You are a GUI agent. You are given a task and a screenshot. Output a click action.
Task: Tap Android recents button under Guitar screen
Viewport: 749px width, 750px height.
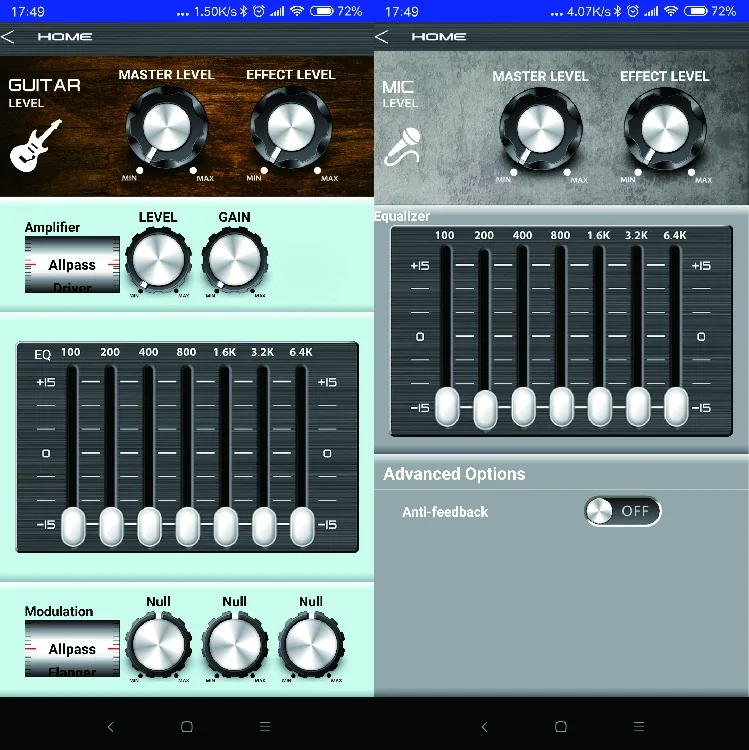coord(265,727)
